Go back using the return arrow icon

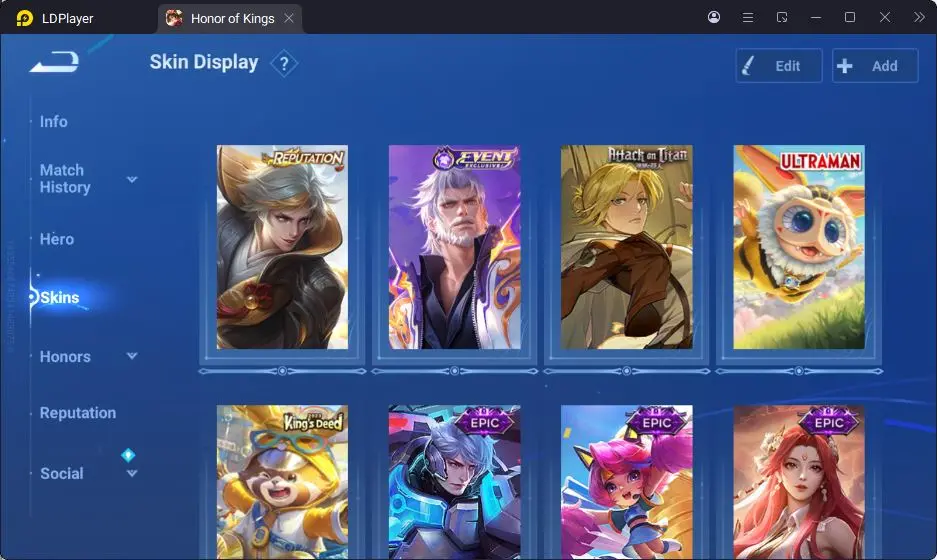[54, 62]
